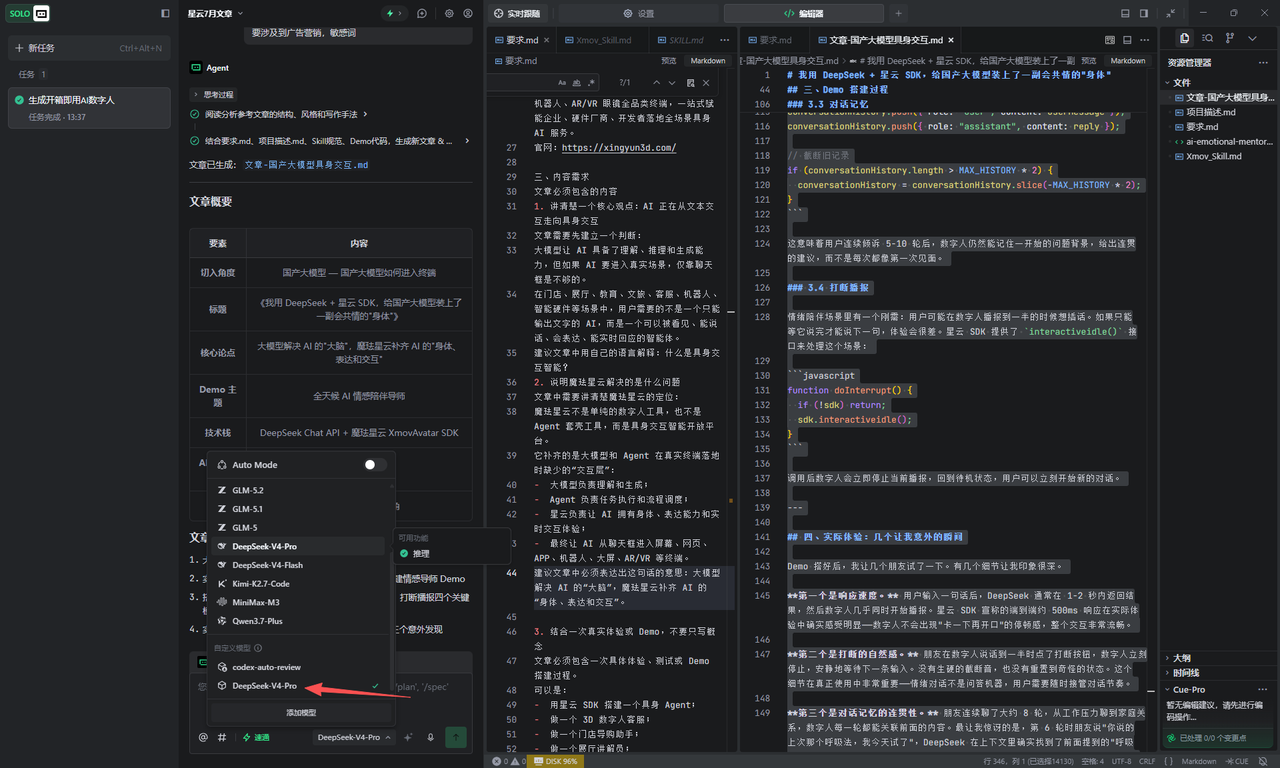Expand the 思考过程 section

(x=211, y=94)
